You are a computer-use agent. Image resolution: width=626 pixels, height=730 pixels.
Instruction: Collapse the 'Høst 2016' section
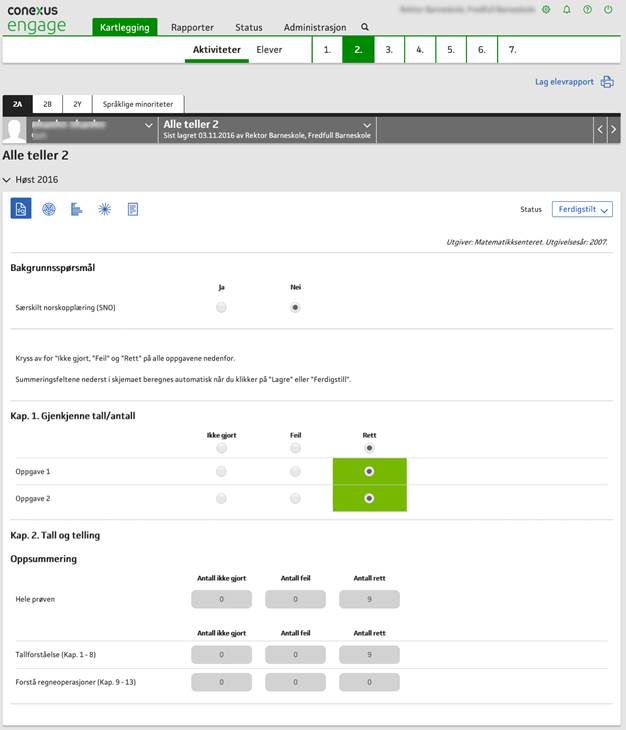(x=8, y=180)
